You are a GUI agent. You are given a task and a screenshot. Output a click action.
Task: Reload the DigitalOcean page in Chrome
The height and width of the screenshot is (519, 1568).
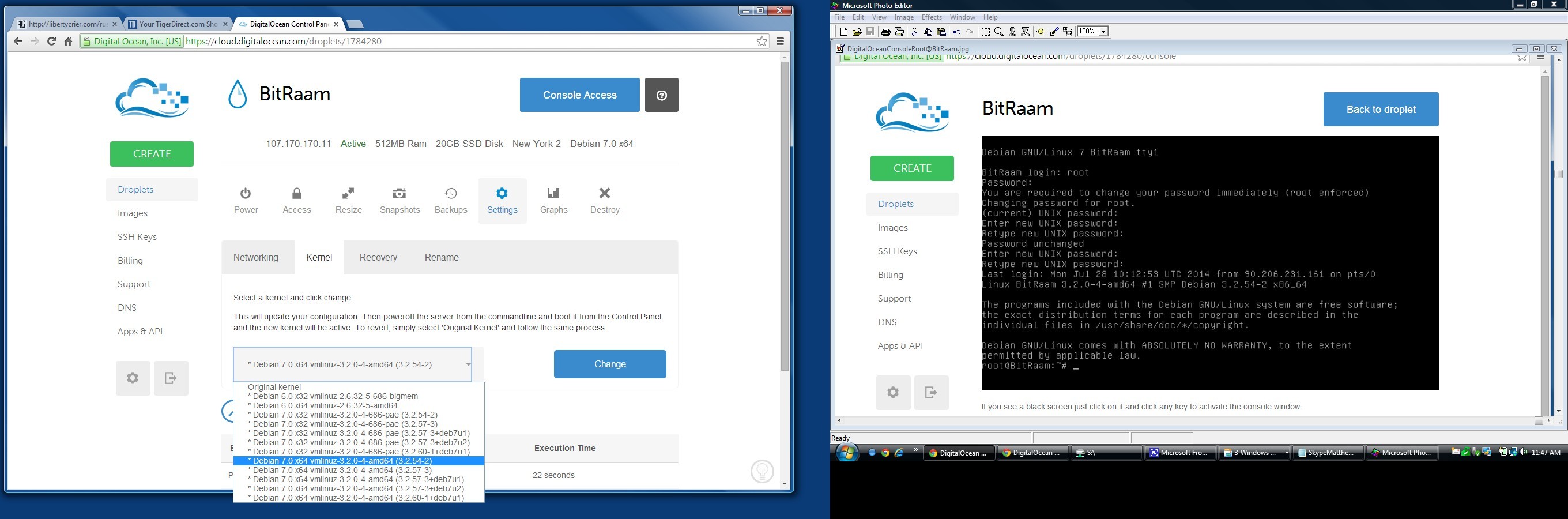[x=52, y=42]
